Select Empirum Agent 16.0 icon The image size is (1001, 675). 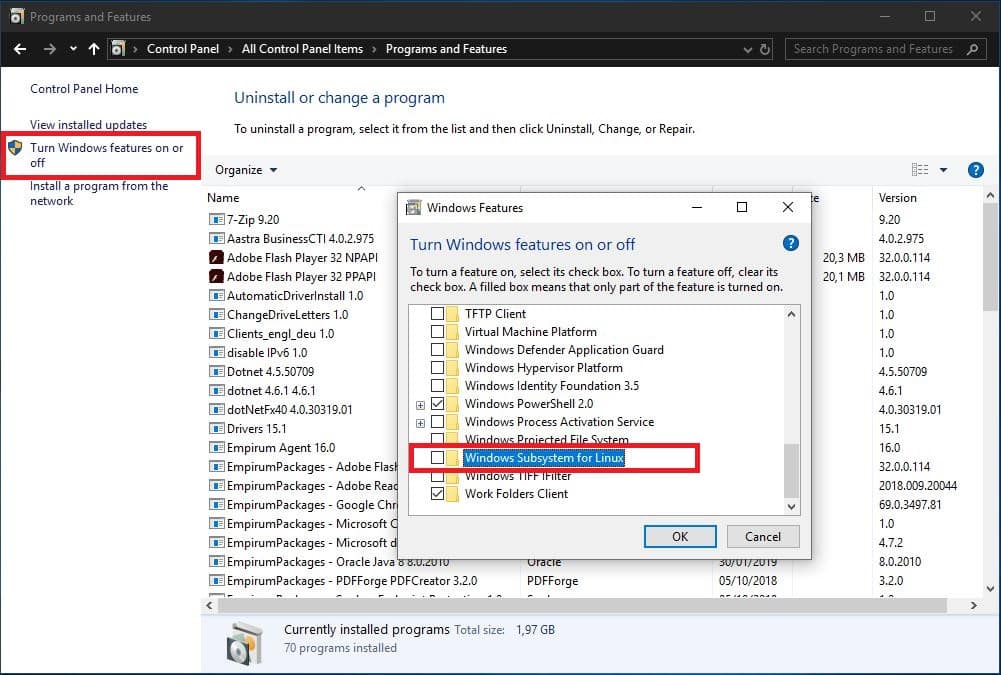(x=216, y=448)
